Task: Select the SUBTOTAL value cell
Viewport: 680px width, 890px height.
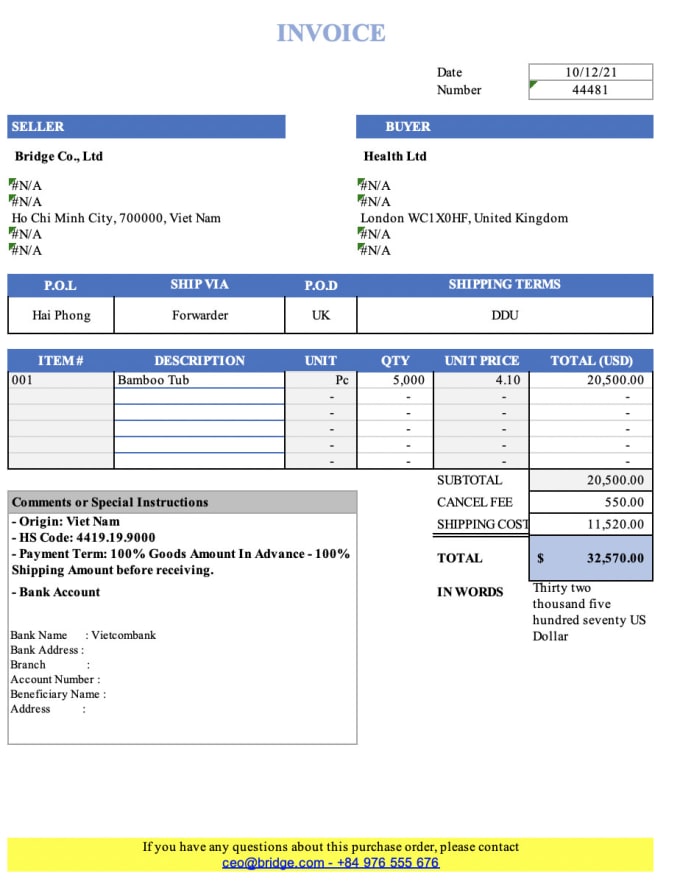Action: tap(591, 480)
